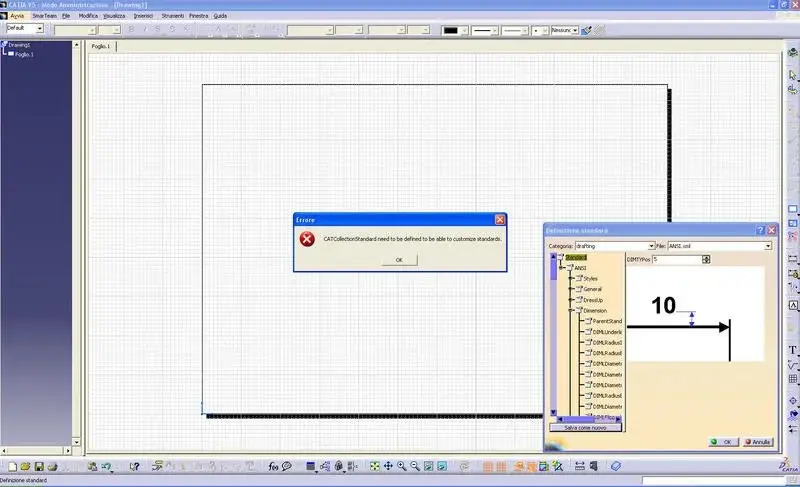Click the Print icon in bottom toolbar

52,466
